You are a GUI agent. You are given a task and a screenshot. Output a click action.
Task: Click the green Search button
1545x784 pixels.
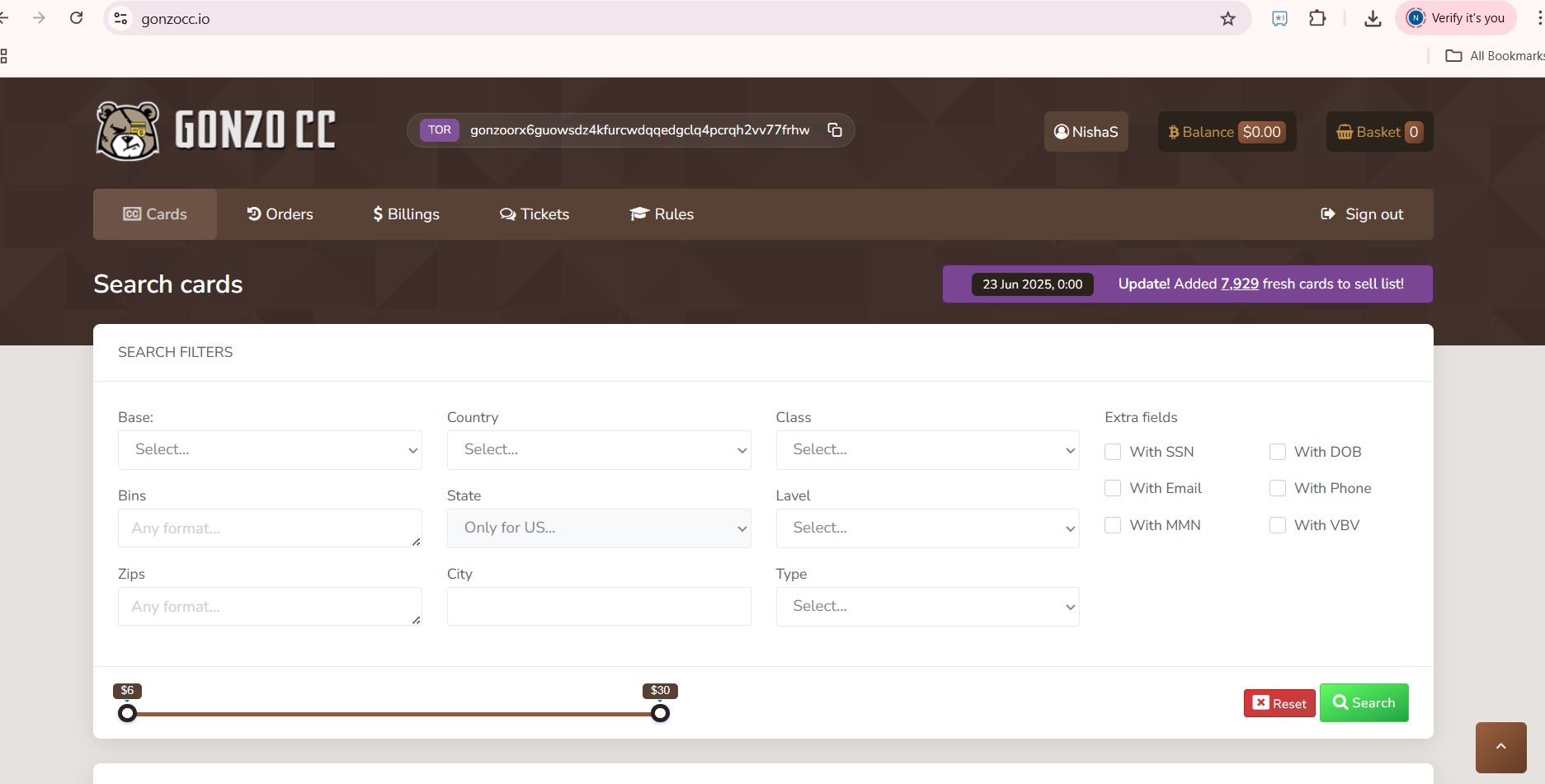tap(1364, 702)
